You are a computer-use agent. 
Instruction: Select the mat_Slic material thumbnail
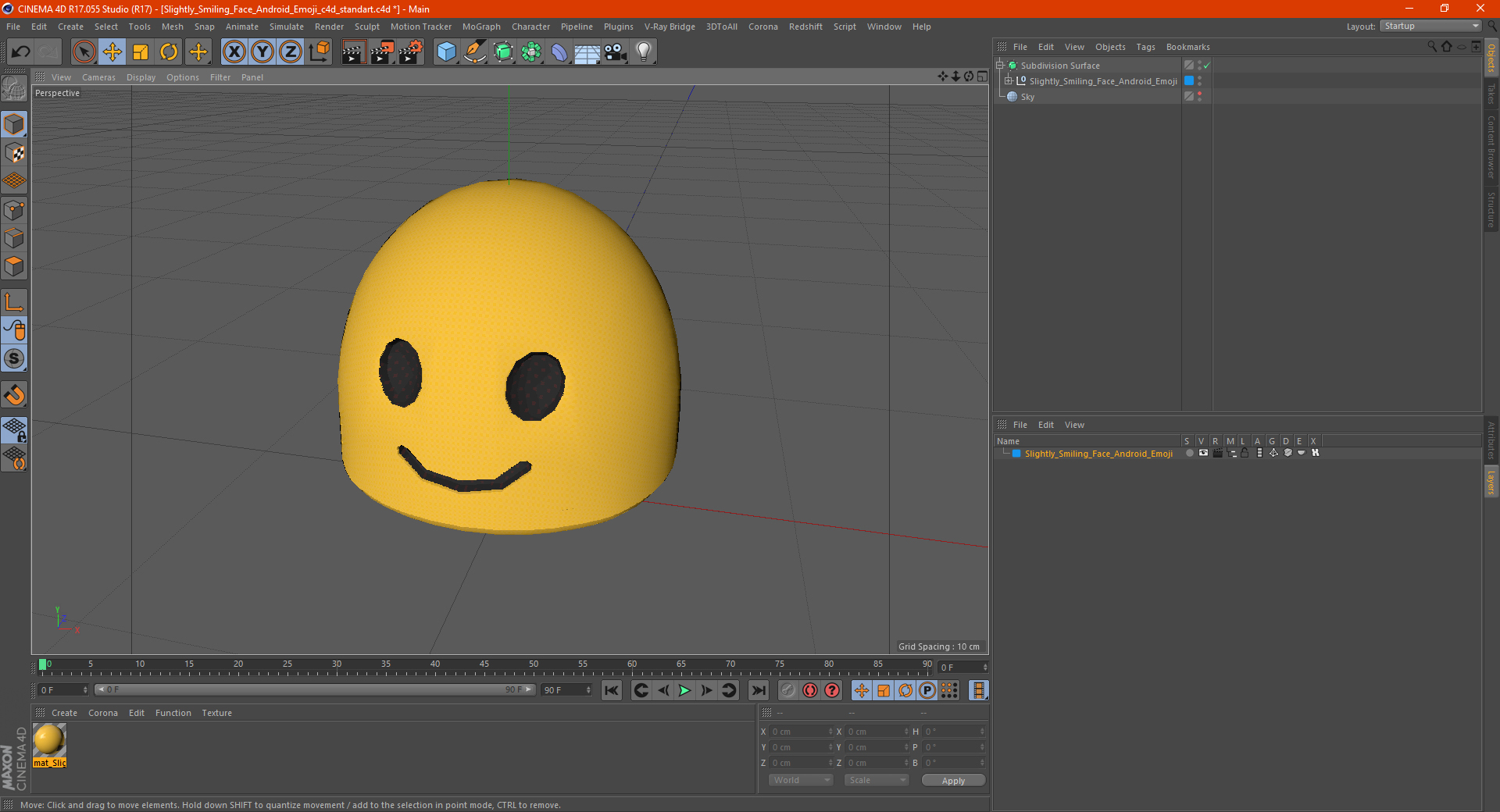point(49,740)
